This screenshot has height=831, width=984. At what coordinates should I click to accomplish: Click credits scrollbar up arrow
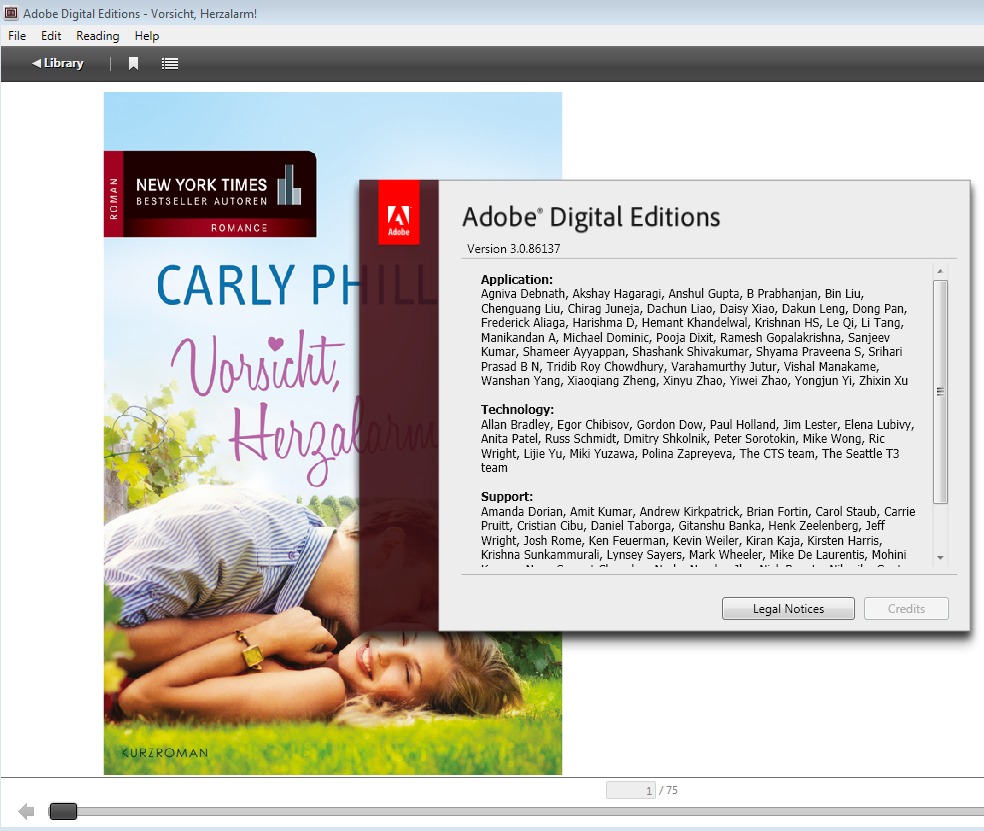(940, 271)
